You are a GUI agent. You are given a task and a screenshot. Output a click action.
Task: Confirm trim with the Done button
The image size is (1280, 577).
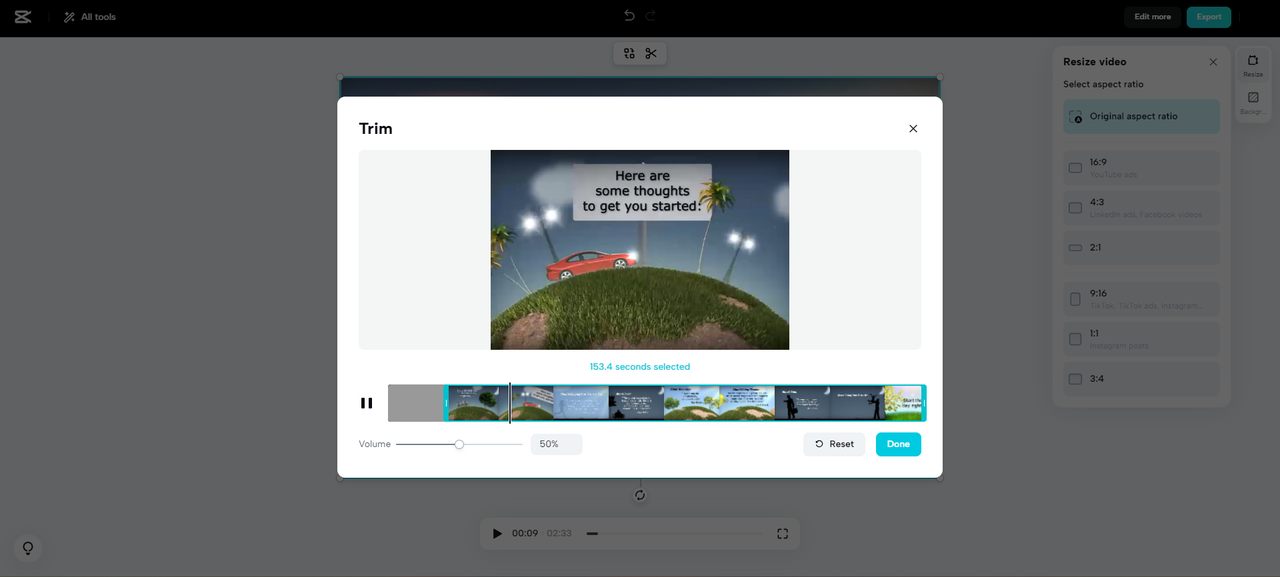[897, 443]
